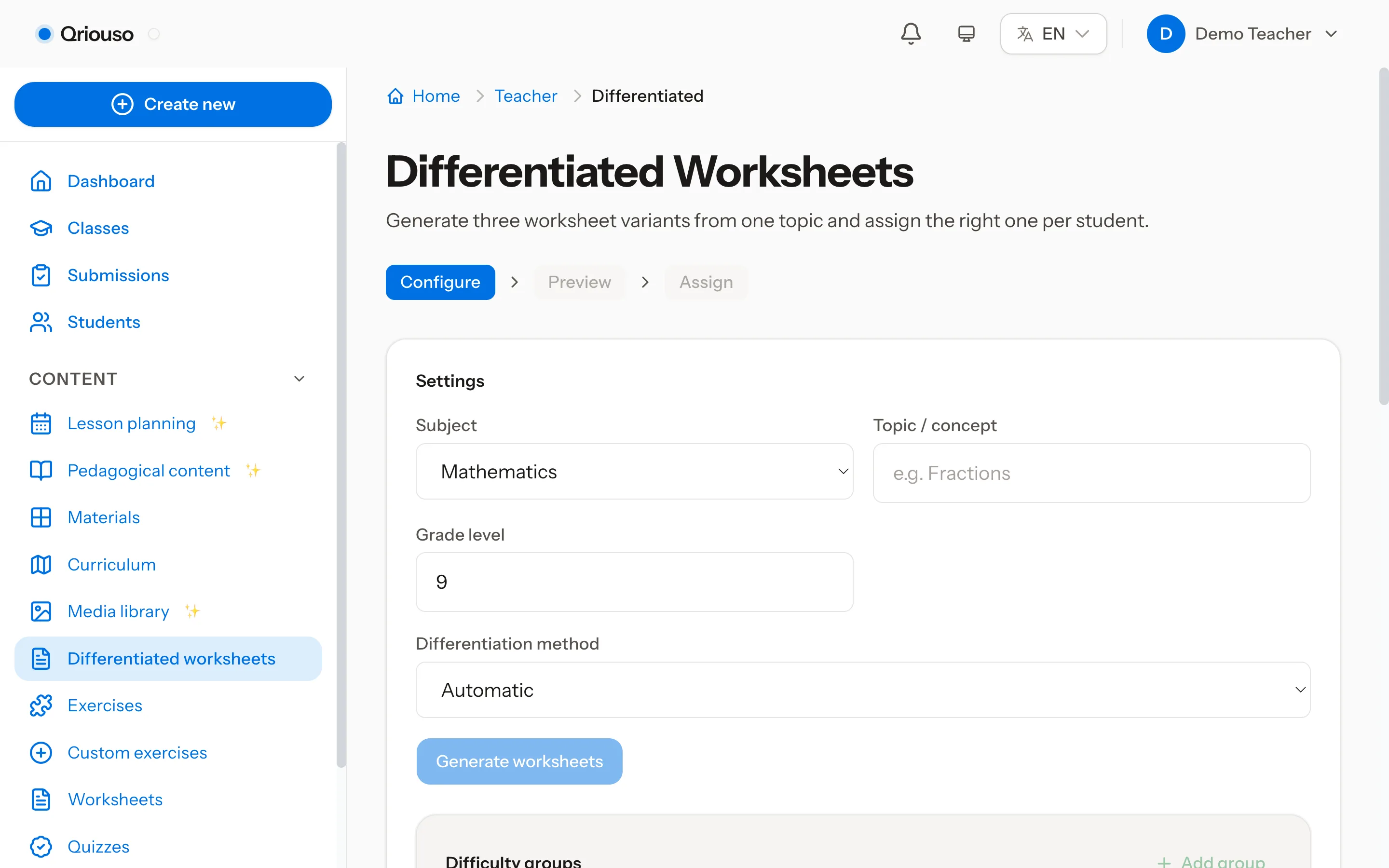Open the Differentiation method dropdown
The image size is (1389, 868).
tap(863, 690)
